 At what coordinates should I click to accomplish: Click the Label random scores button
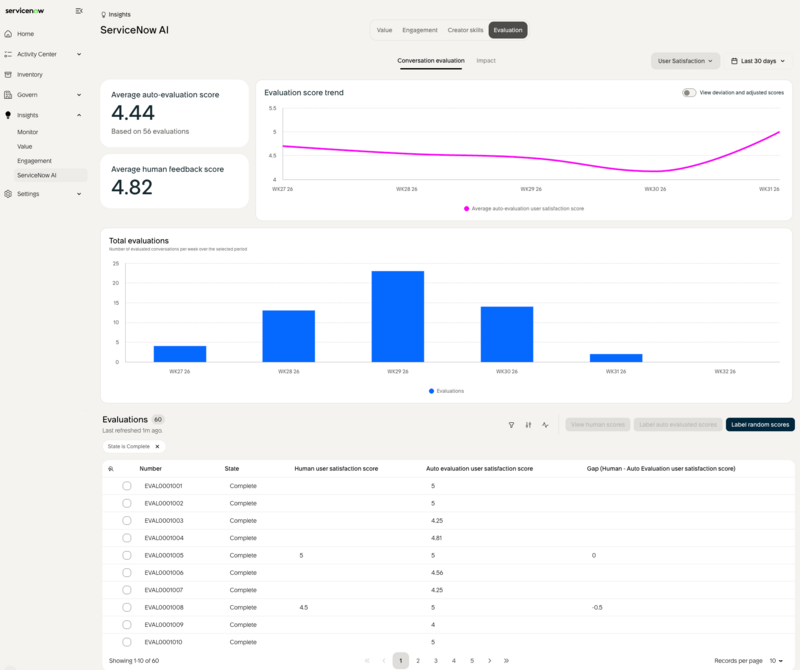coord(760,425)
